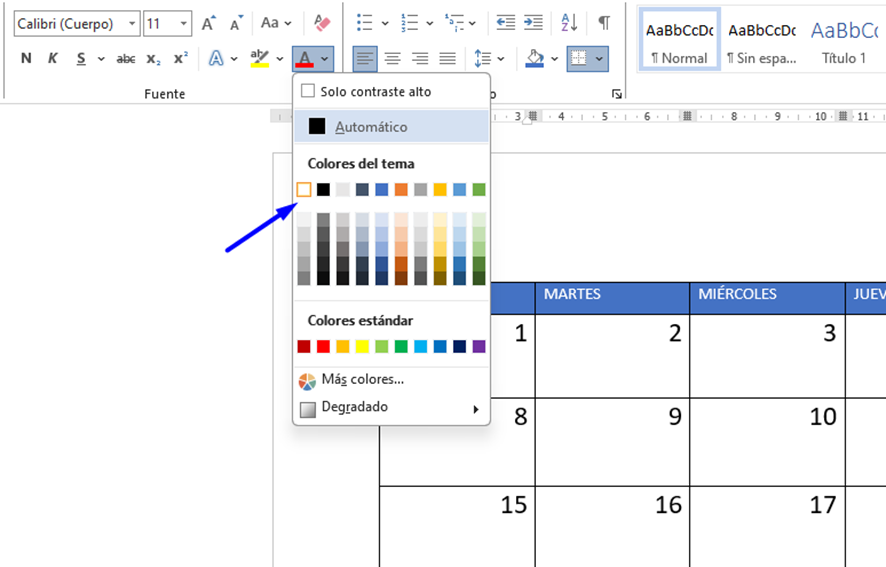Viewport: 886px width, 567px height.
Task: Click the strikethrough abc icon
Action: tap(126, 59)
